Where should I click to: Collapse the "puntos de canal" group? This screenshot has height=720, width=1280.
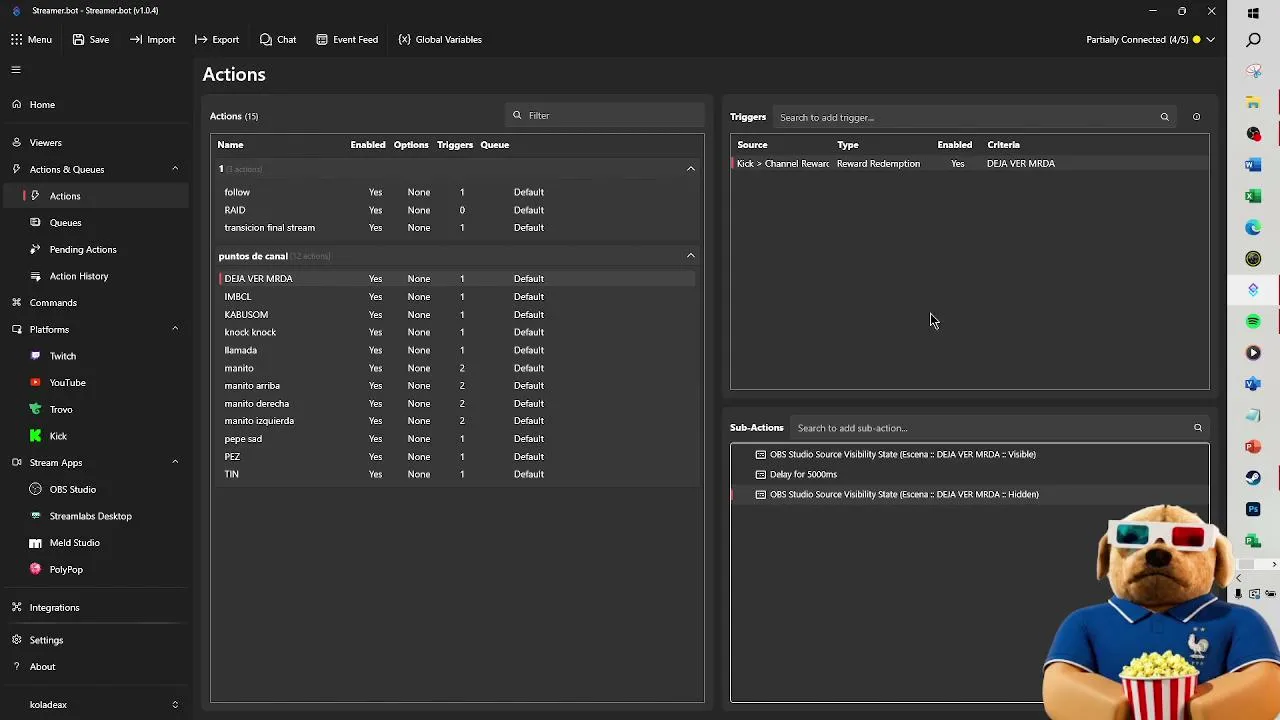tap(690, 256)
